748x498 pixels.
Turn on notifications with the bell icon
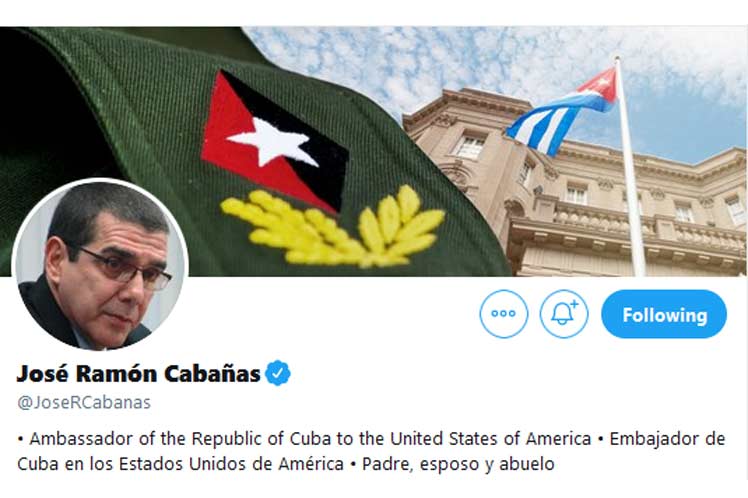(x=564, y=314)
